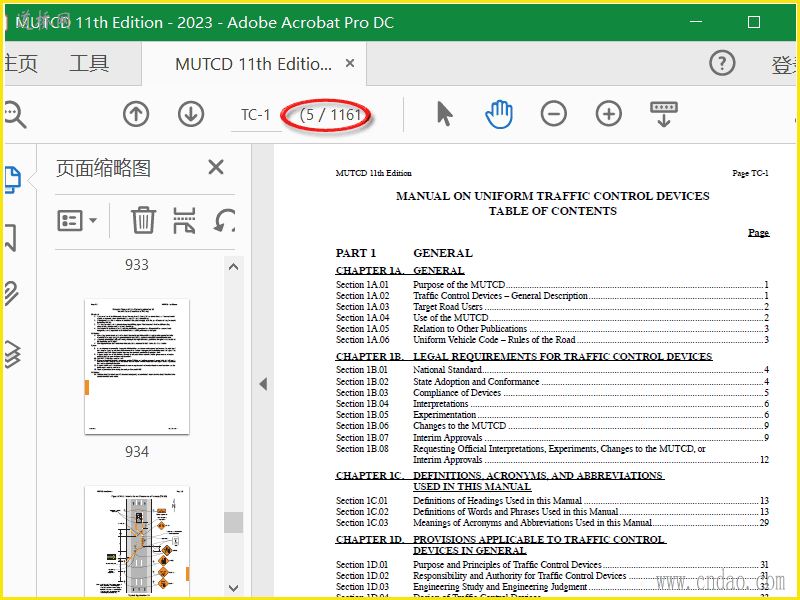Screen dimensions: 800x600
Task: Maximize the Acrobat window
Action: click(754, 22)
